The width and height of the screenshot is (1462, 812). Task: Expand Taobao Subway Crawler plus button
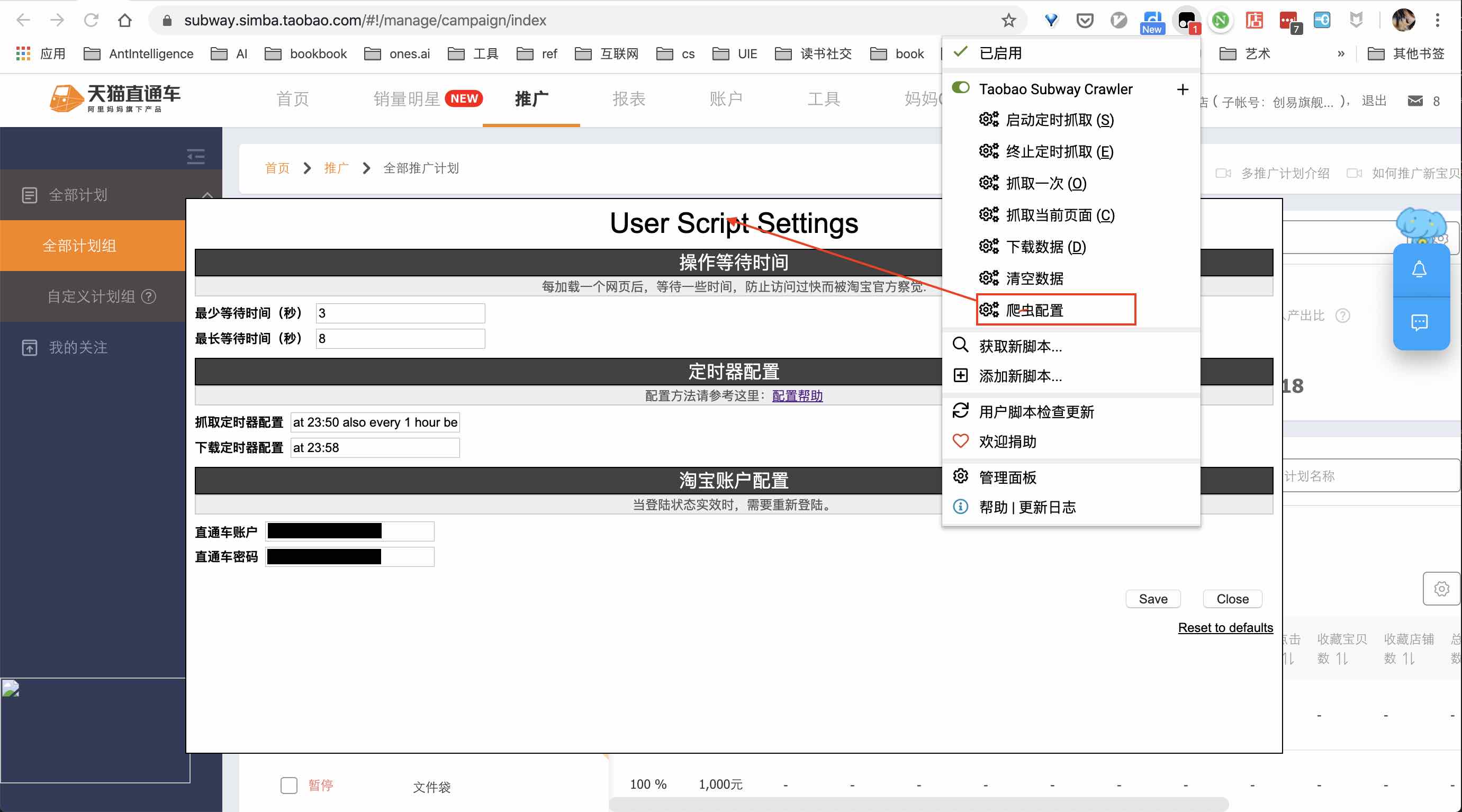pyautogui.click(x=1182, y=89)
